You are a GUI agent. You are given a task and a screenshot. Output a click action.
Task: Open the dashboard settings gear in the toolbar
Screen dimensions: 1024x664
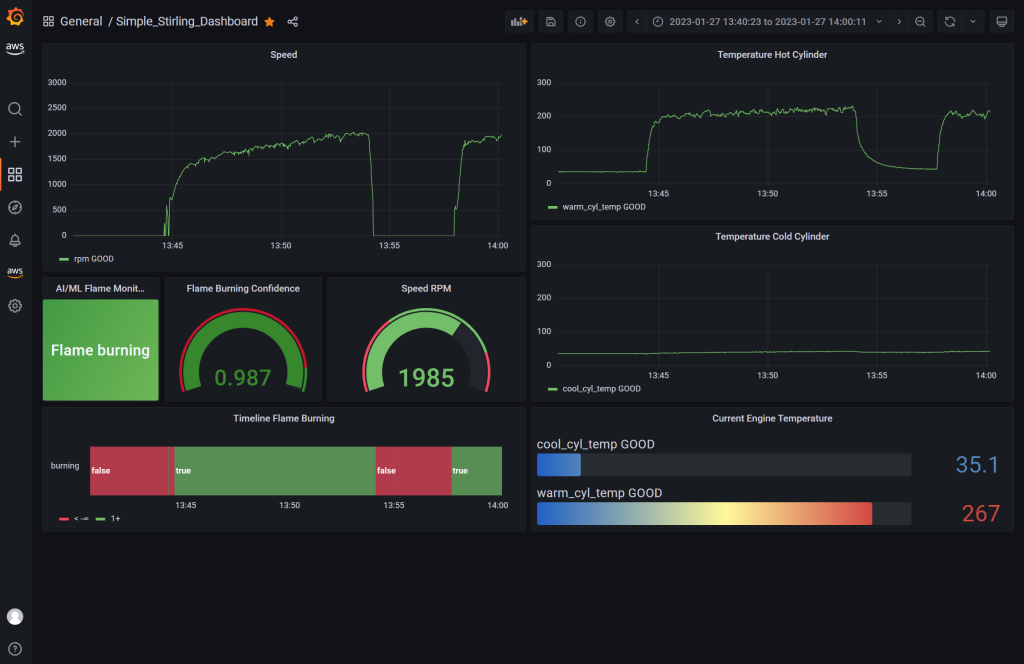tap(610, 21)
